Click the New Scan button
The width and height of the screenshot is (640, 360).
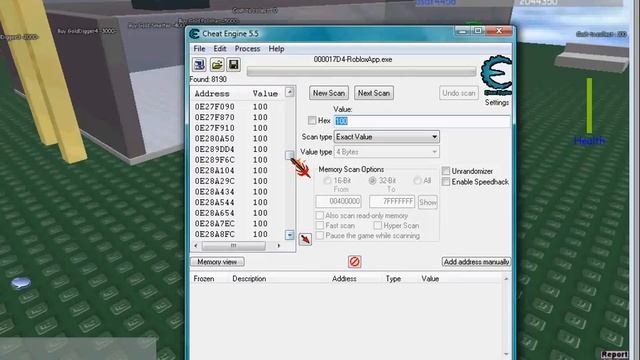pyautogui.click(x=329, y=93)
